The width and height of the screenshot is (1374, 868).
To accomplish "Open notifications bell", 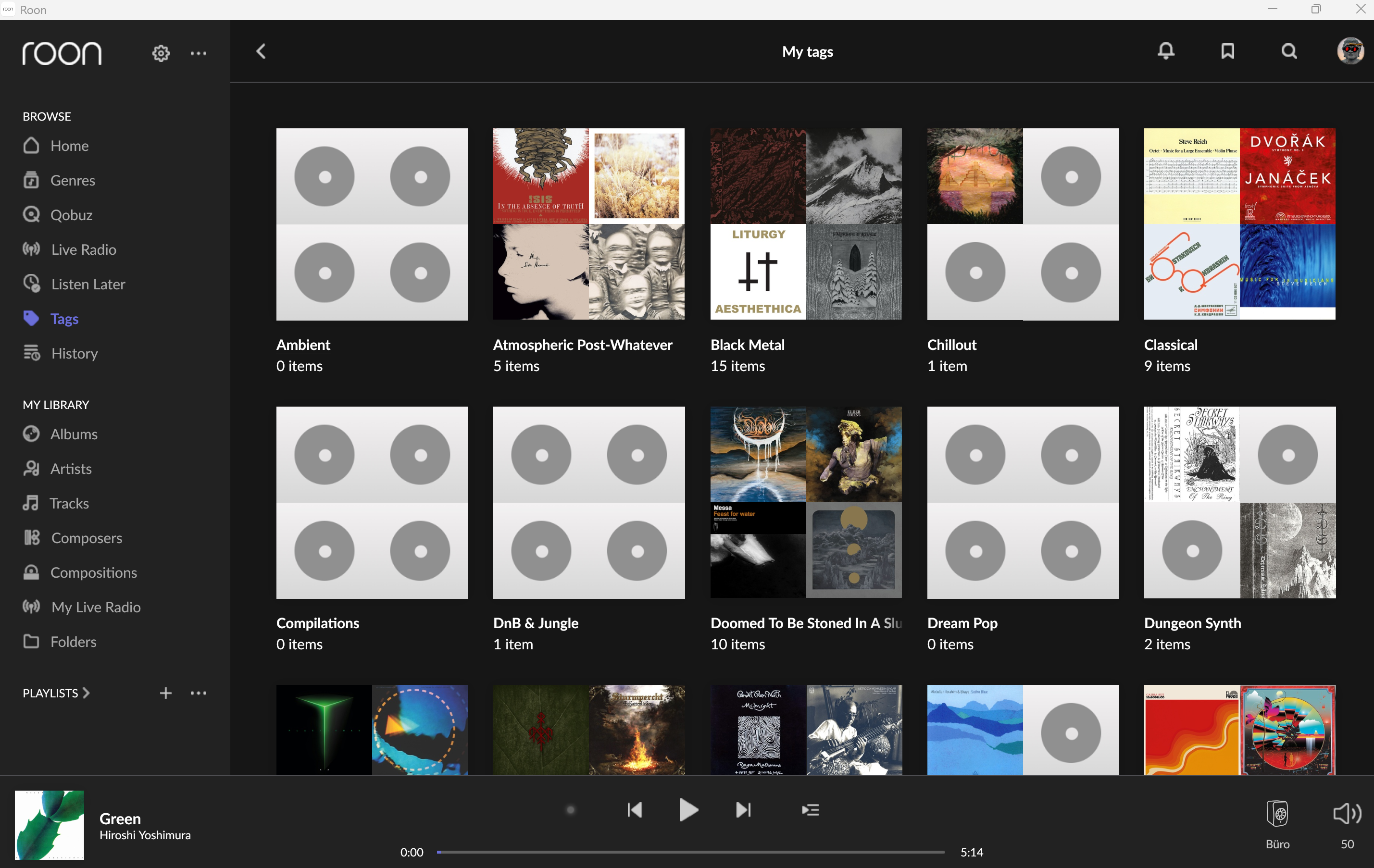I will (x=1166, y=51).
